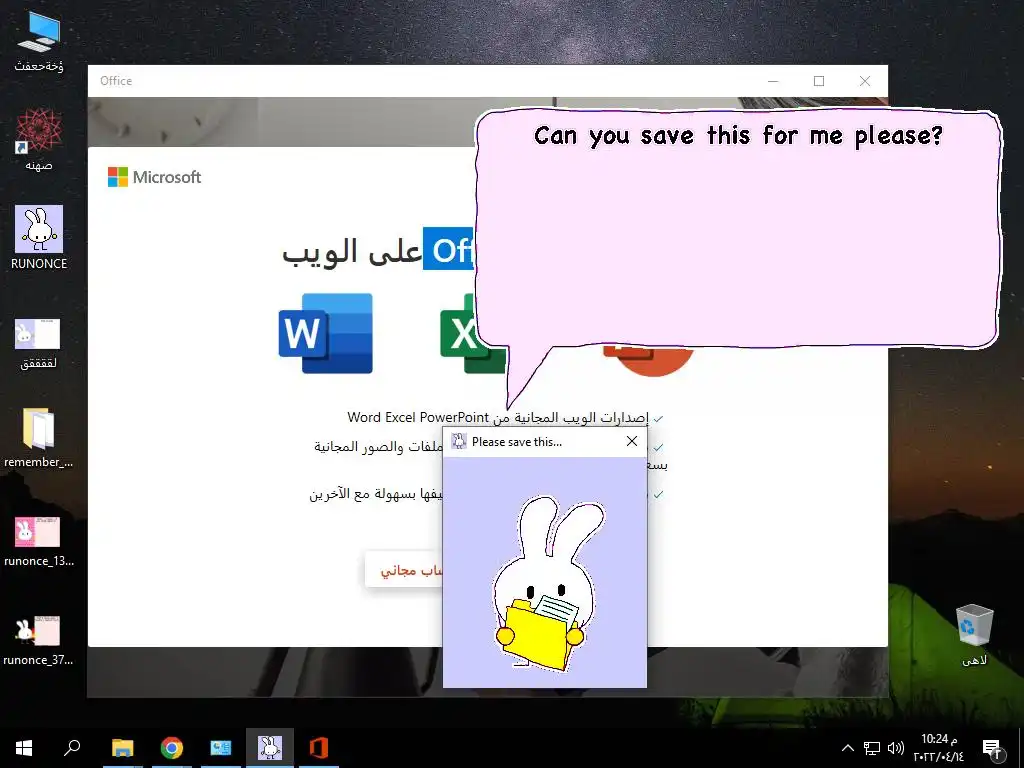The height and width of the screenshot is (768, 1024).
Task: Open the Windows Start menu
Action: [x=24, y=748]
